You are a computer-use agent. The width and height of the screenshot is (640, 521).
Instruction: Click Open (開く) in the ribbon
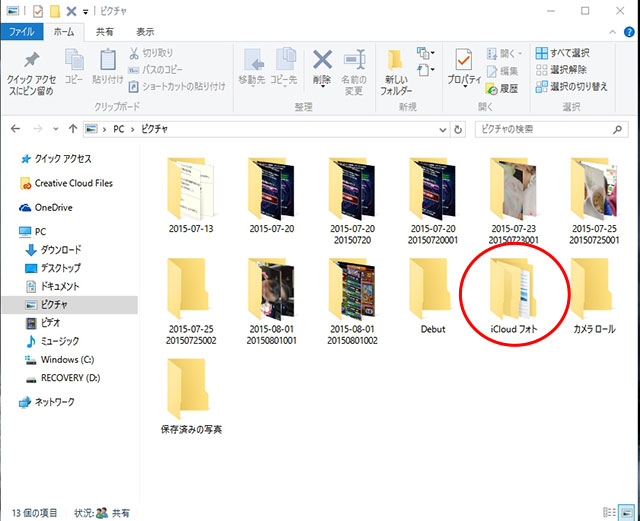pyautogui.click(x=504, y=53)
